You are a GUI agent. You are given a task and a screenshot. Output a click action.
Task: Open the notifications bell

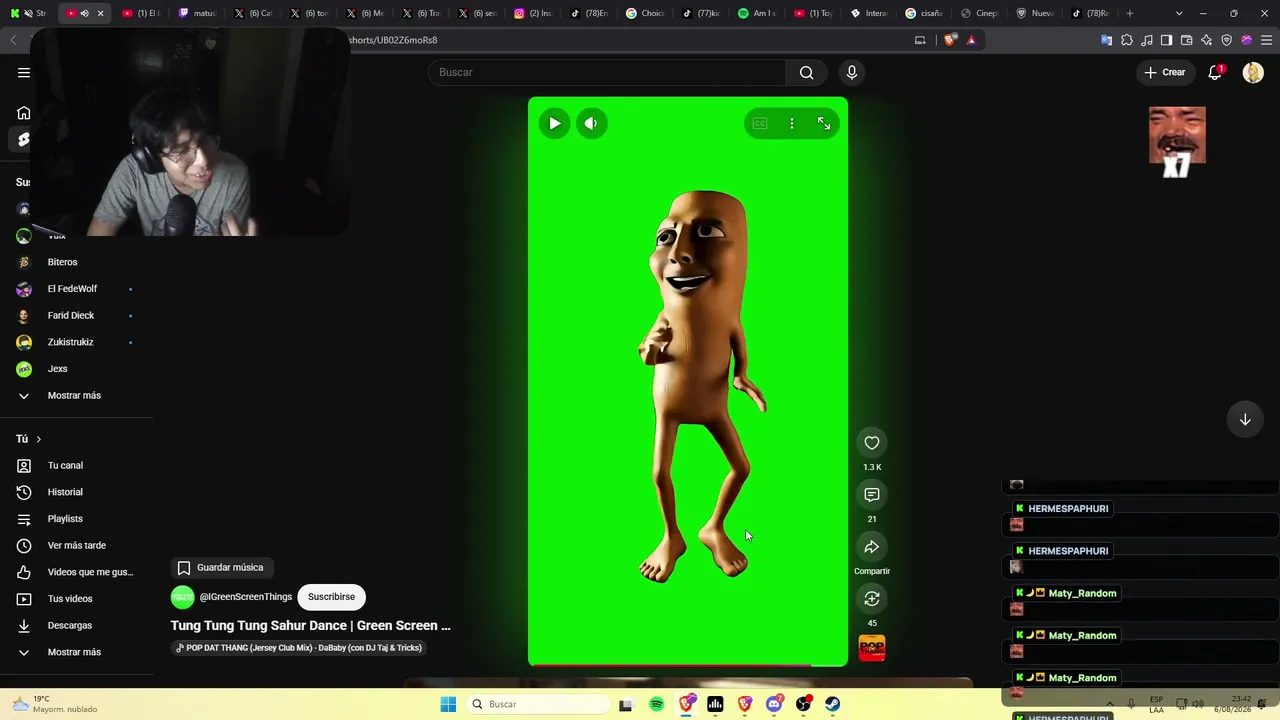tap(1215, 72)
